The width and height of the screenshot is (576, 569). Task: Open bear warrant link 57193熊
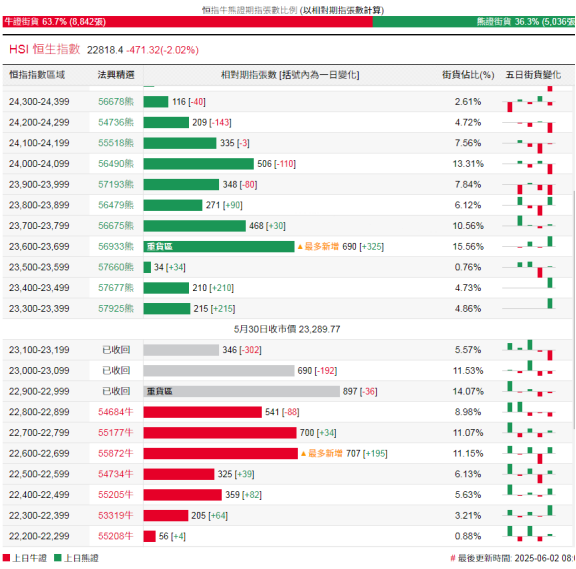pos(116,184)
